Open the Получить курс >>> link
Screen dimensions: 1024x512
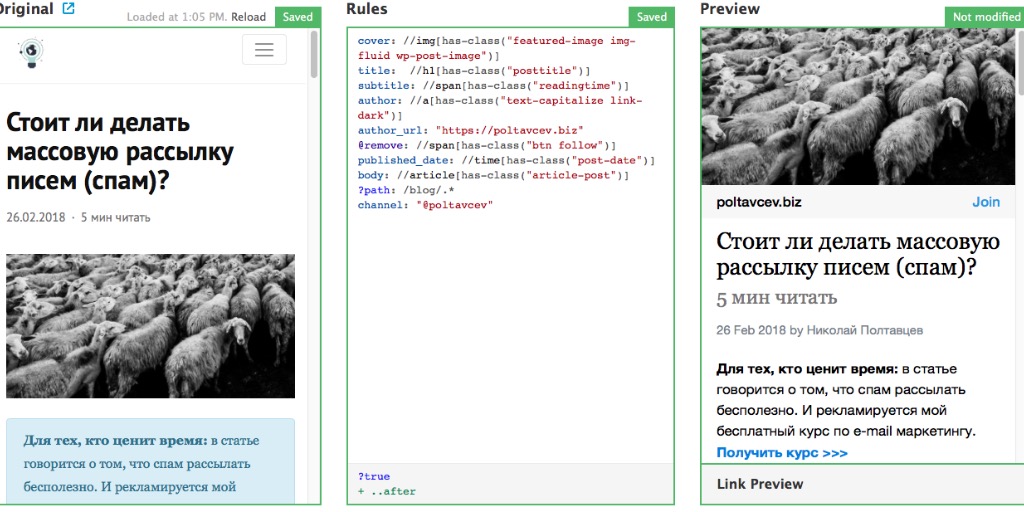(x=782, y=453)
